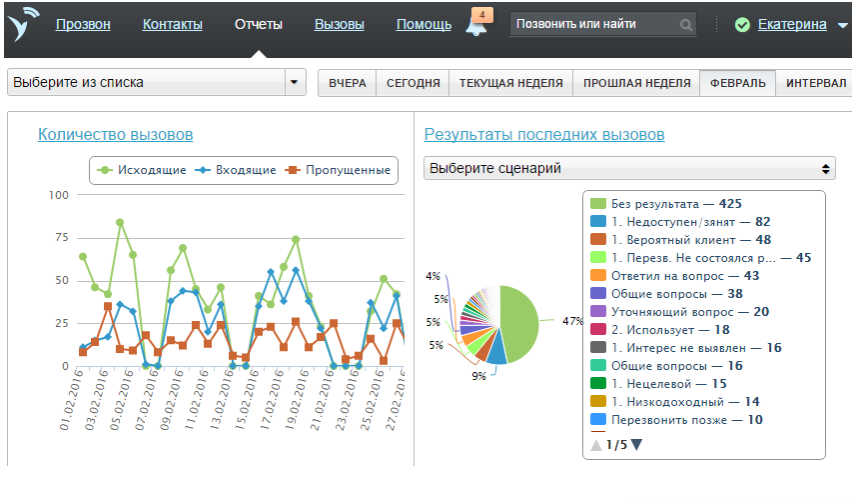
Task: Toggle Общие вопросы — 38 legend entry
Action: click(666, 294)
